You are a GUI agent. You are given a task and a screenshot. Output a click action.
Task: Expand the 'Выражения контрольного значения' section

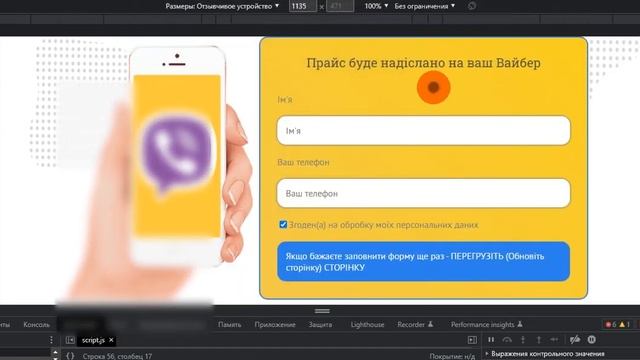click(x=545, y=354)
